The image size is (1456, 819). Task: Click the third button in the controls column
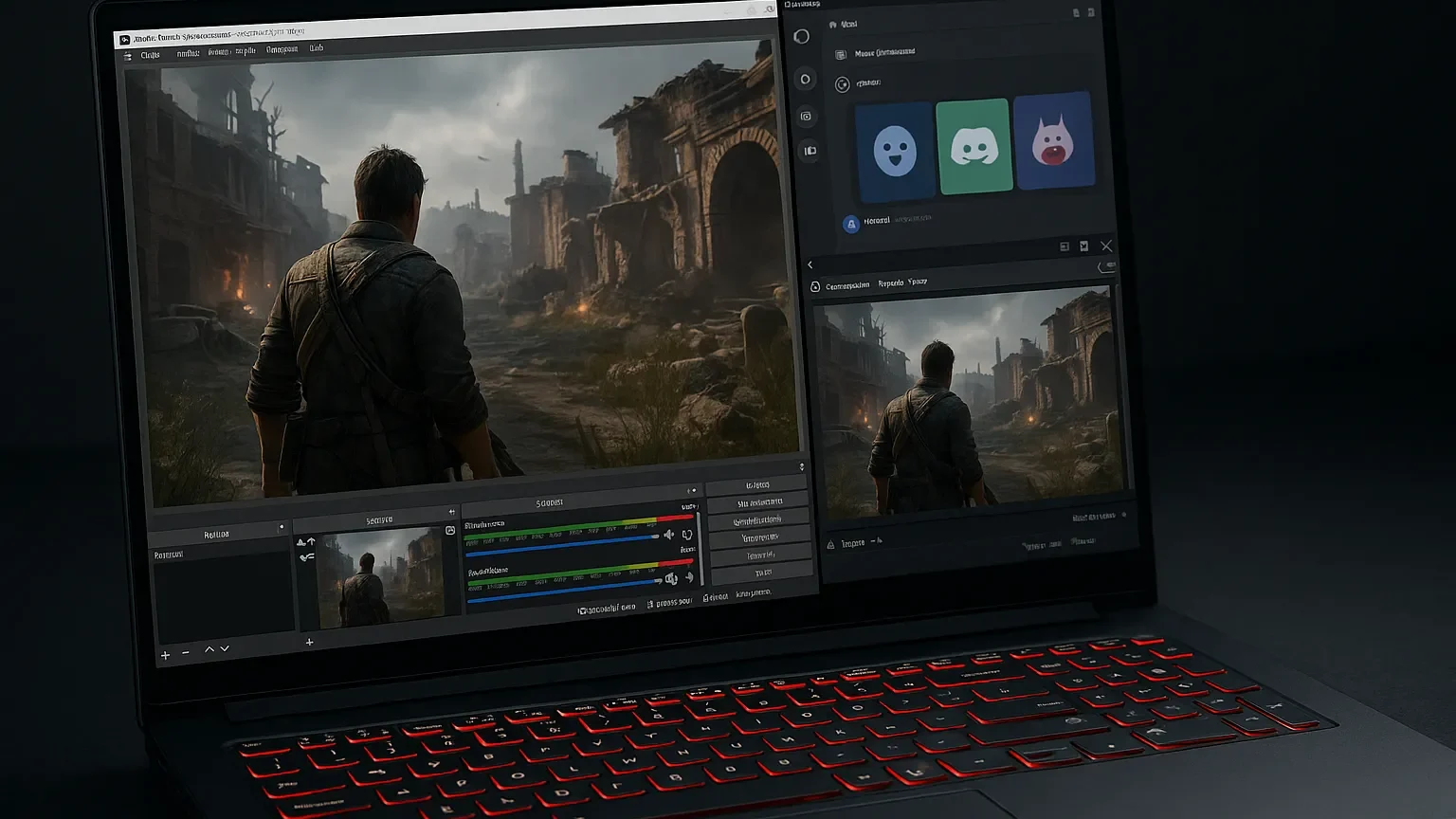(758, 519)
